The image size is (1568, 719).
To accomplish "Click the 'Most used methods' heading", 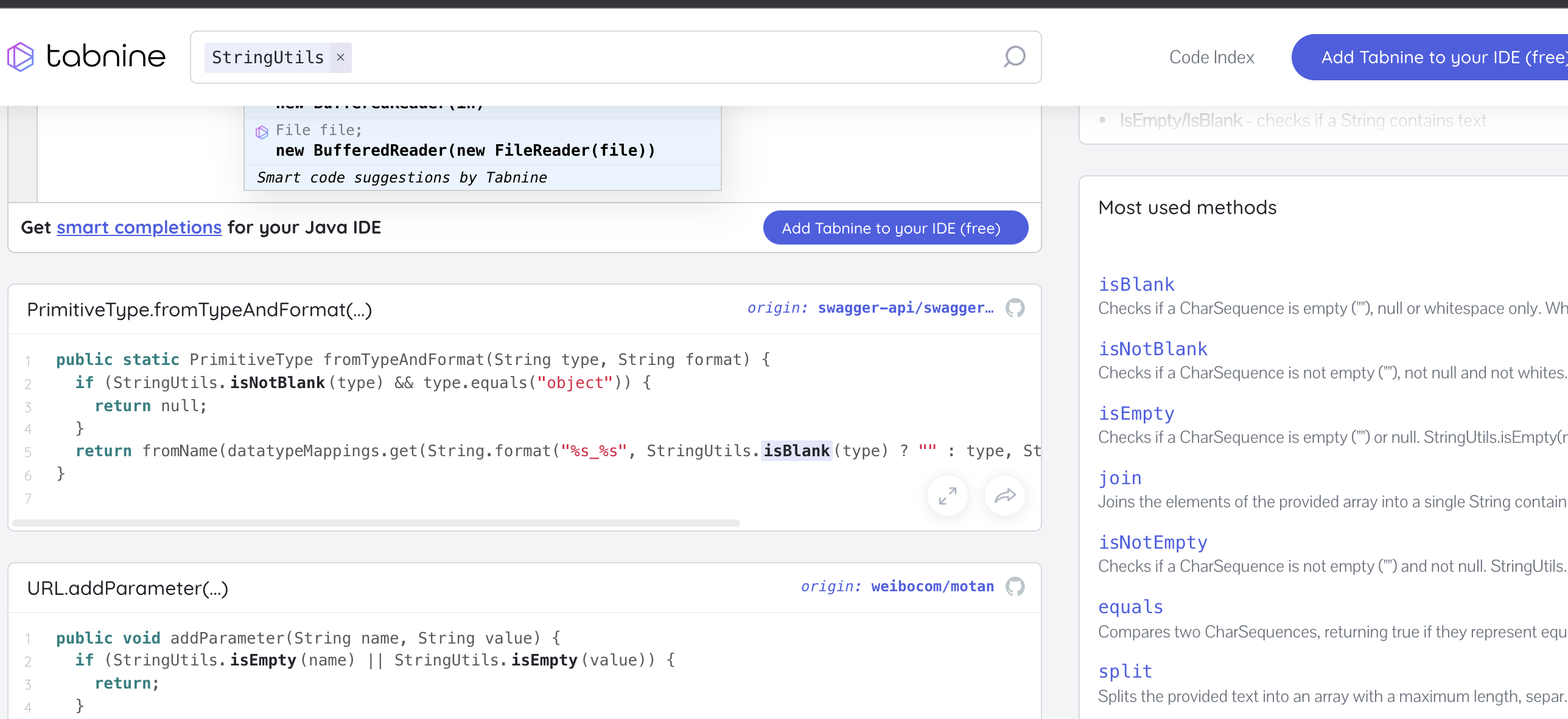I will click(x=1187, y=207).
